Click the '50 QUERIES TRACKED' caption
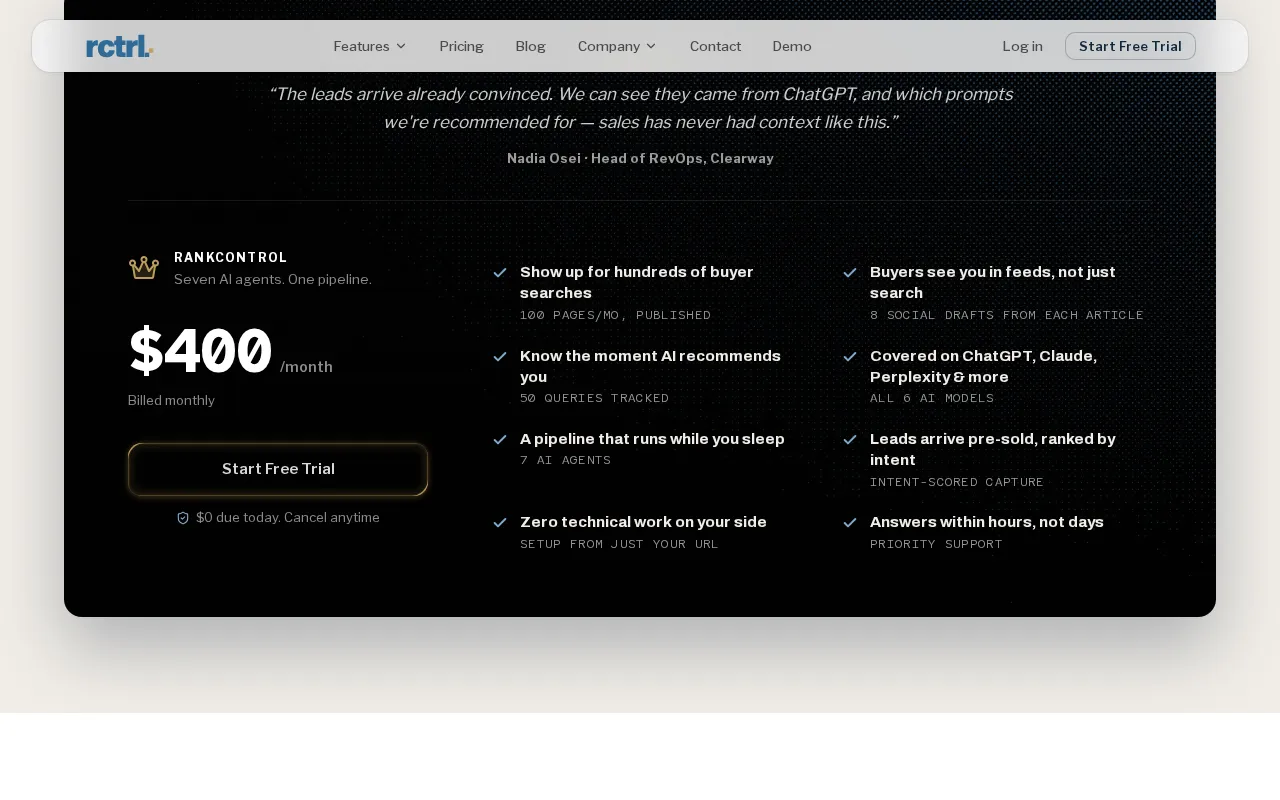1280x800 pixels. point(594,398)
